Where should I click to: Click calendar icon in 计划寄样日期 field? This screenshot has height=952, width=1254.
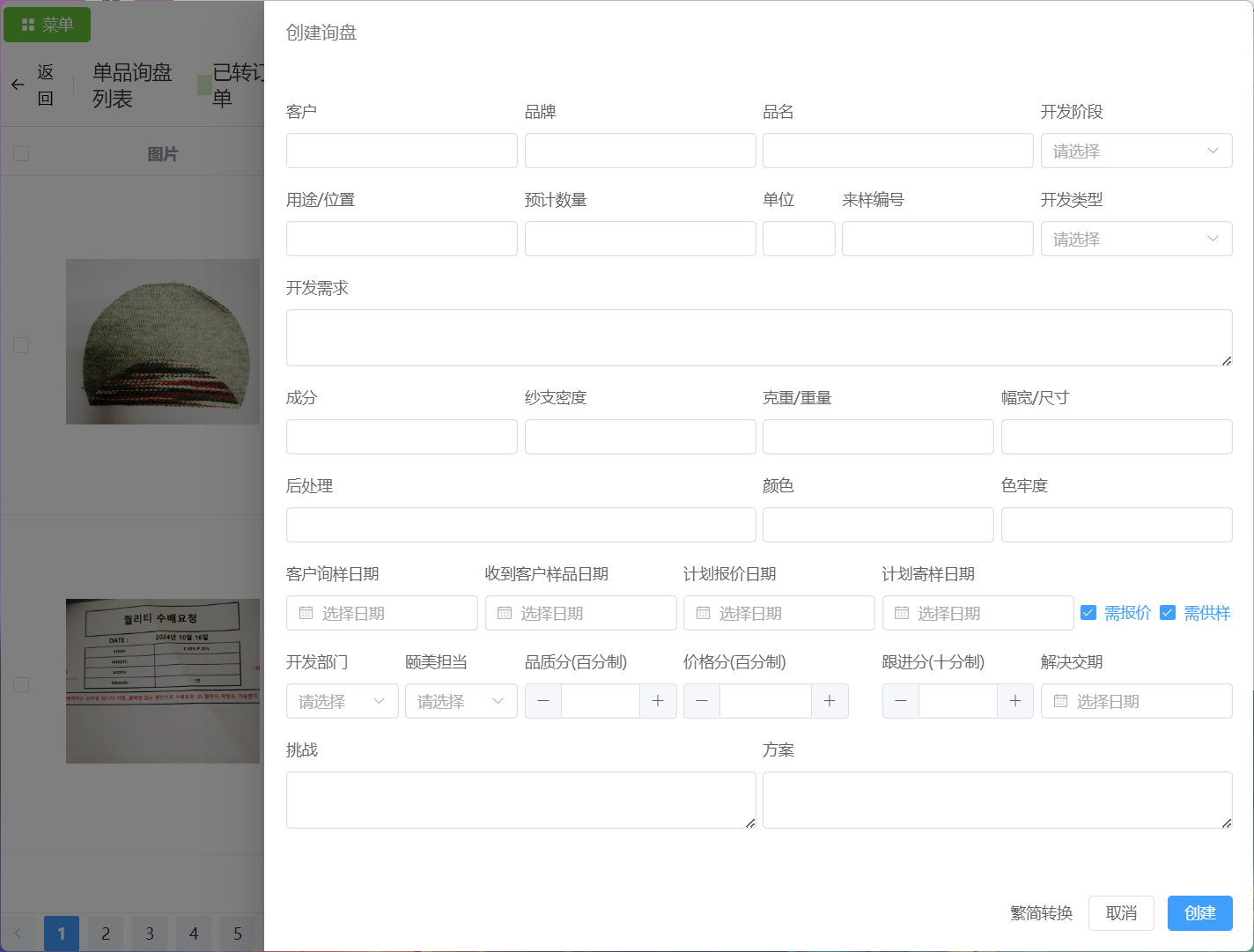pyautogui.click(x=902, y=613)
